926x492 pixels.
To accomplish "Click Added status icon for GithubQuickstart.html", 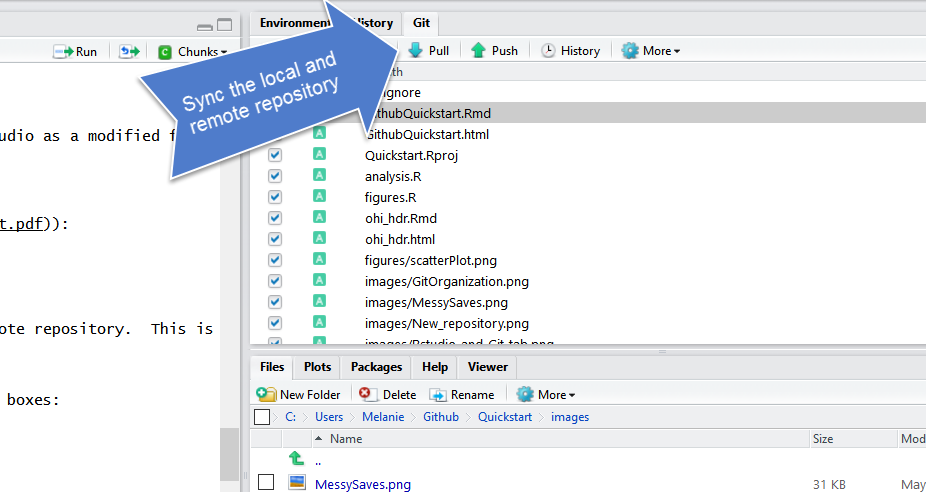I will tap(319, 133).
